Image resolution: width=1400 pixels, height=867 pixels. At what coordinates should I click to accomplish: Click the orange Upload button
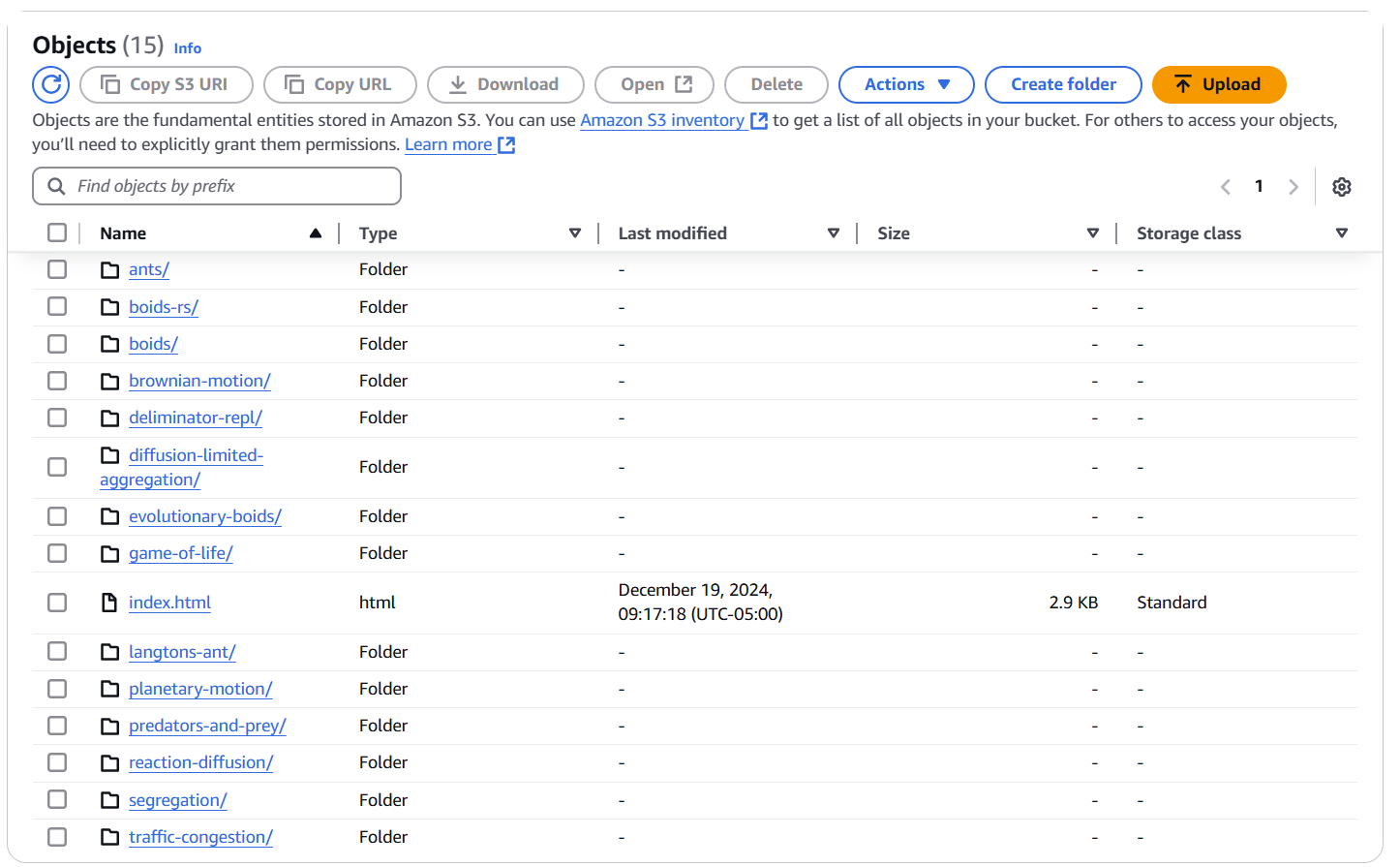point(1219,84)
